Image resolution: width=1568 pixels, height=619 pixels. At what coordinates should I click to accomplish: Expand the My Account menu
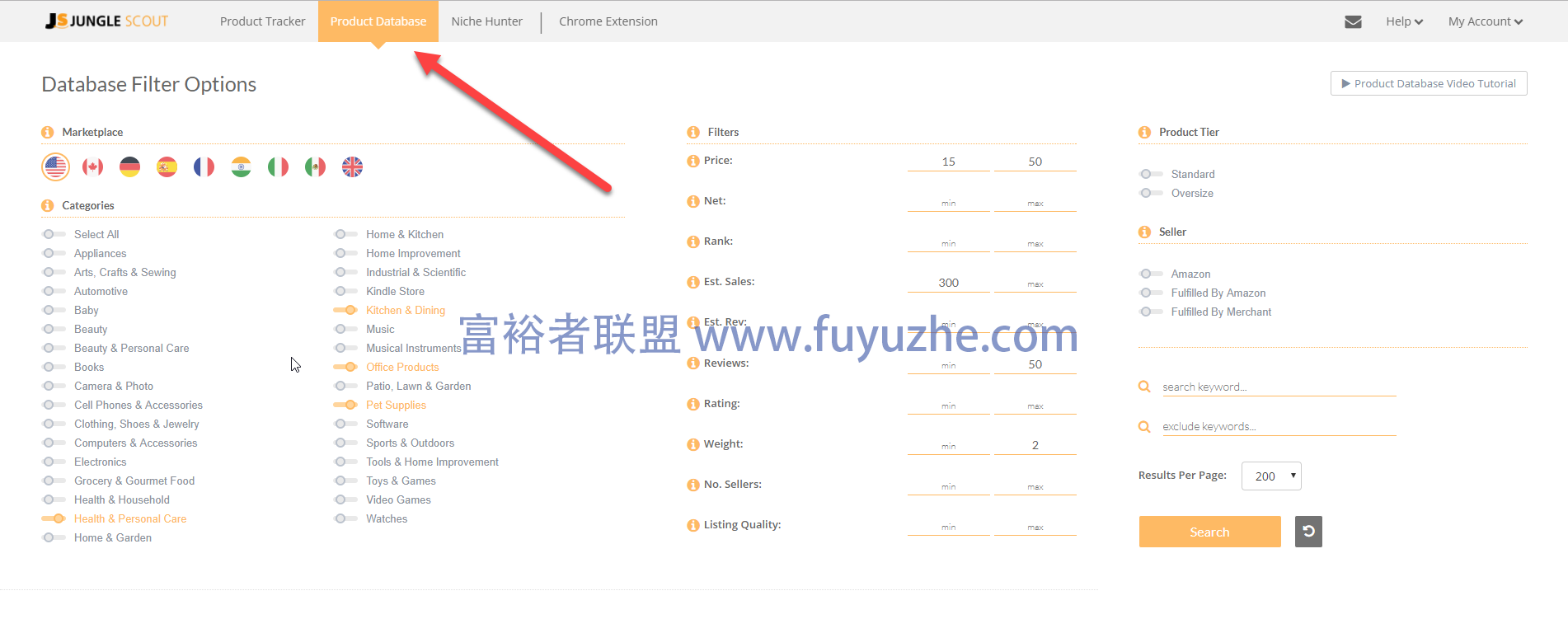(x=1486, y=21)
